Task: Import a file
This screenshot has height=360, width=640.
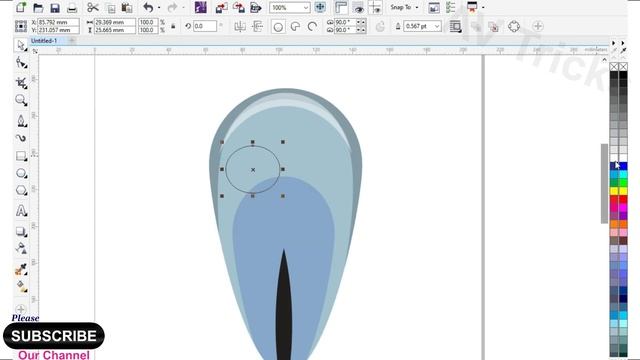Action: tap(222, 7)
